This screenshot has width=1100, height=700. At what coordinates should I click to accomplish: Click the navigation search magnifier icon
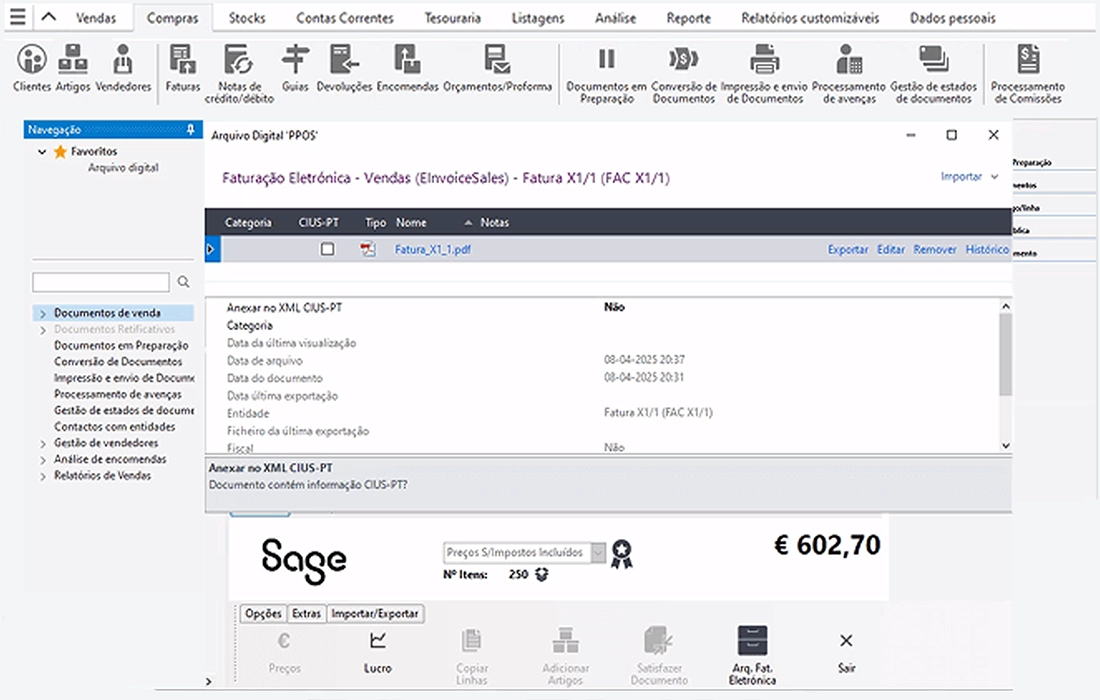click(x=184, y=282)
